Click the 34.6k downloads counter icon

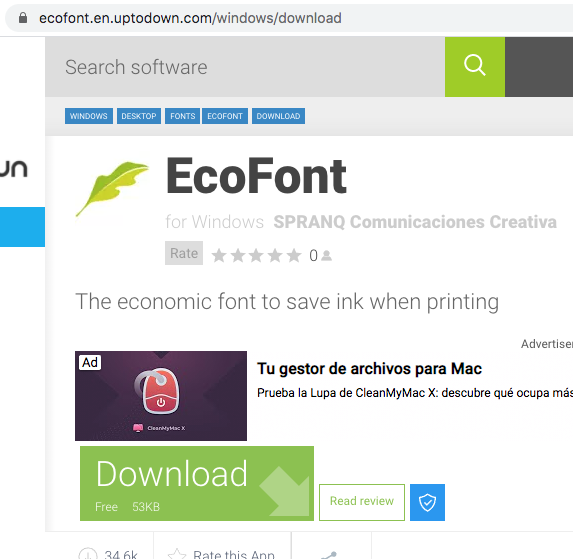coord(88,554)
